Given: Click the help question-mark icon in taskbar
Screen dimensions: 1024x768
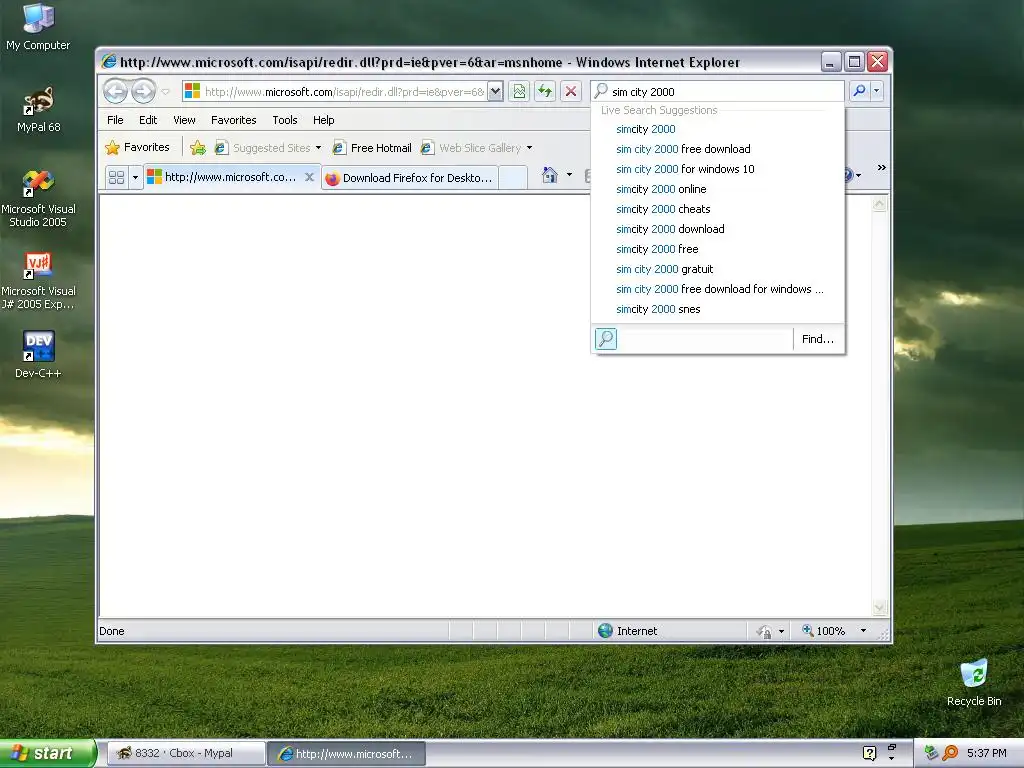Looking at the screenshot, I should click(869, 753).
